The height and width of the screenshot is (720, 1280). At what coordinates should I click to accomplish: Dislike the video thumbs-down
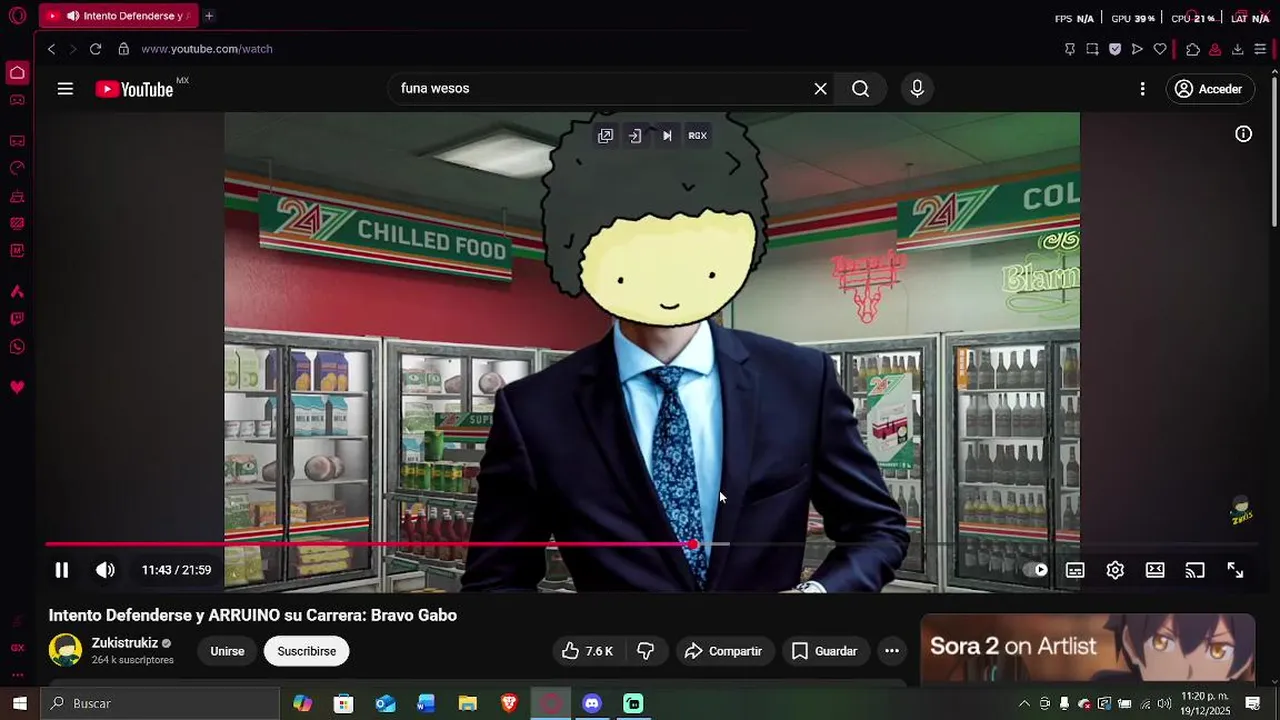coord(645,651)
